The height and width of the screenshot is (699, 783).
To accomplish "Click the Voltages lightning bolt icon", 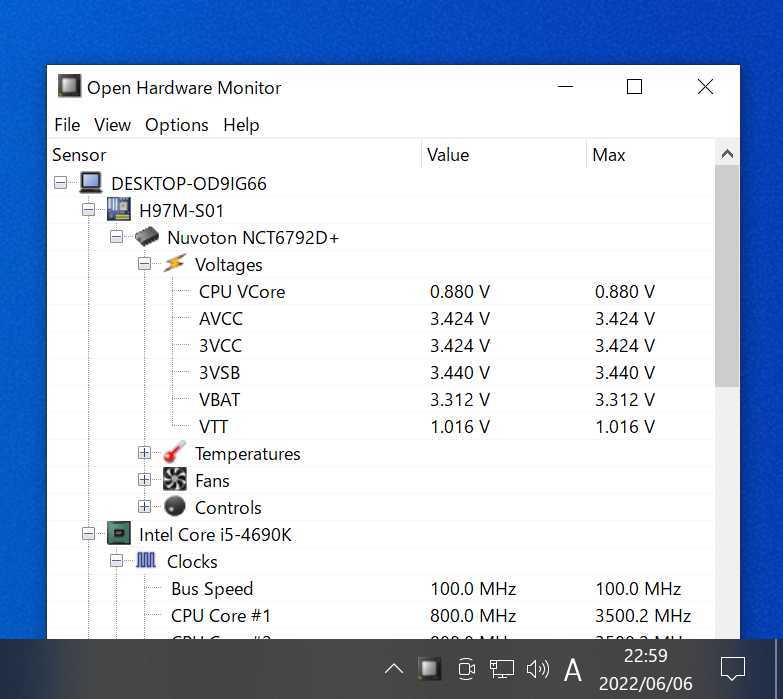I will tap(175, 263).
